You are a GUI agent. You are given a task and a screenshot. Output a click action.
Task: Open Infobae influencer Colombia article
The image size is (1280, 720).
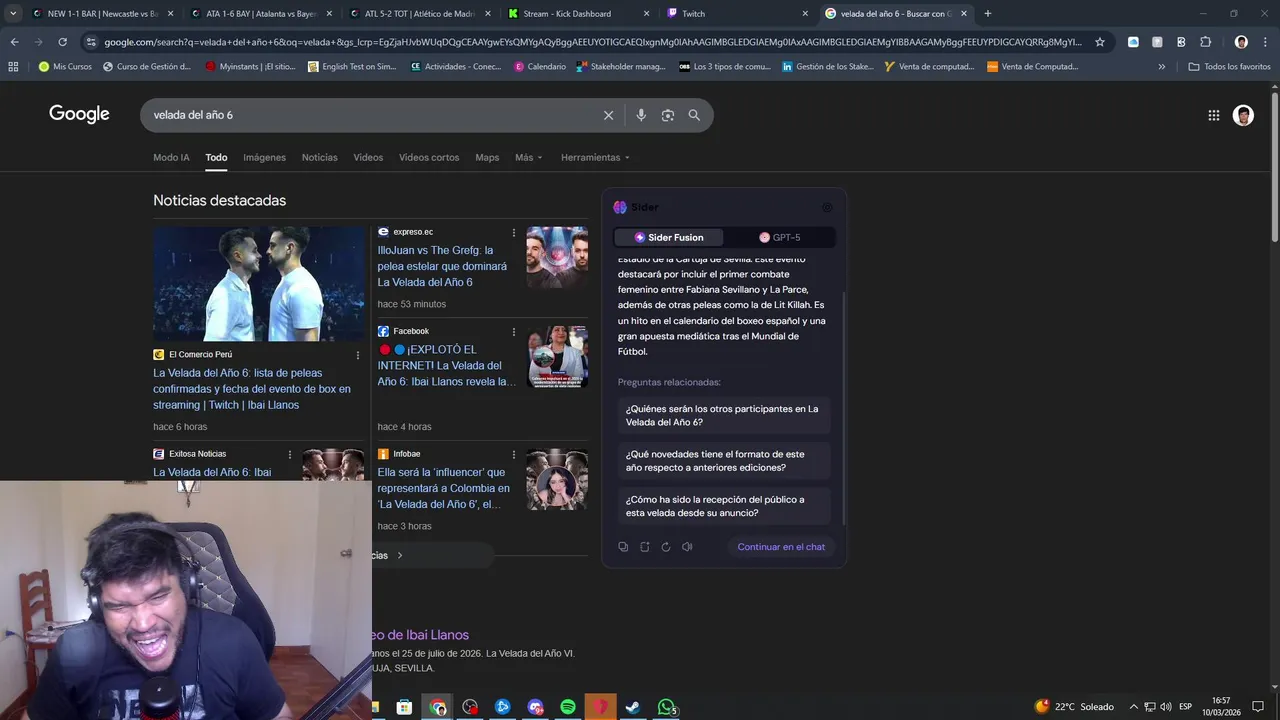tap(444, 488)
